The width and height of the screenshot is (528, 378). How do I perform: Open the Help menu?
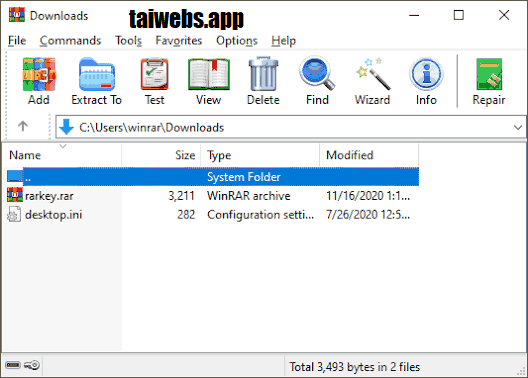[284, 41]
